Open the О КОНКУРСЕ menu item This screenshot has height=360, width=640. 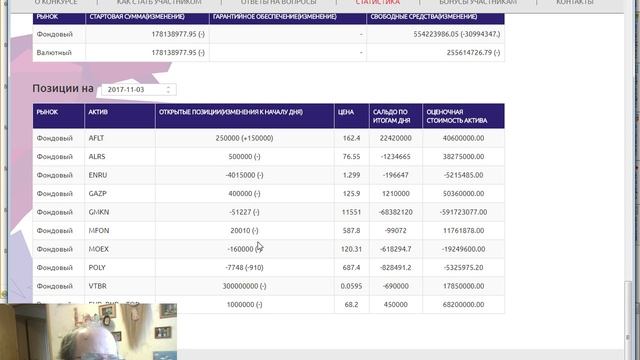click(x=56, y=2)
